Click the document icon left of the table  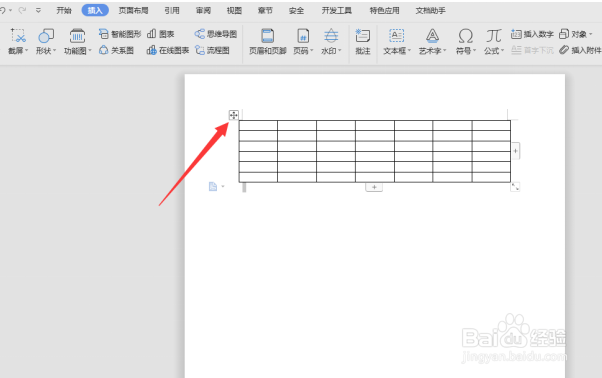pyautogui.click(x=213, y=187)
